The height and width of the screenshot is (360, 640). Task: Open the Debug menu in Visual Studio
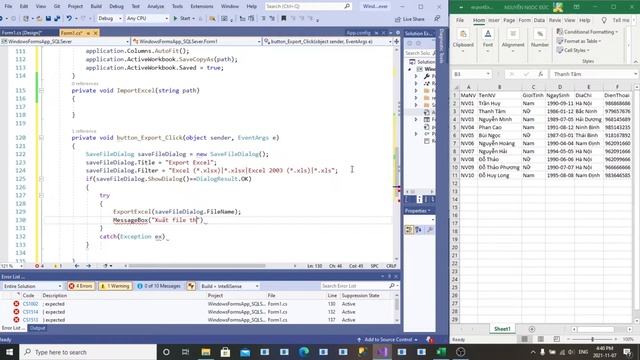click(116, 7)
